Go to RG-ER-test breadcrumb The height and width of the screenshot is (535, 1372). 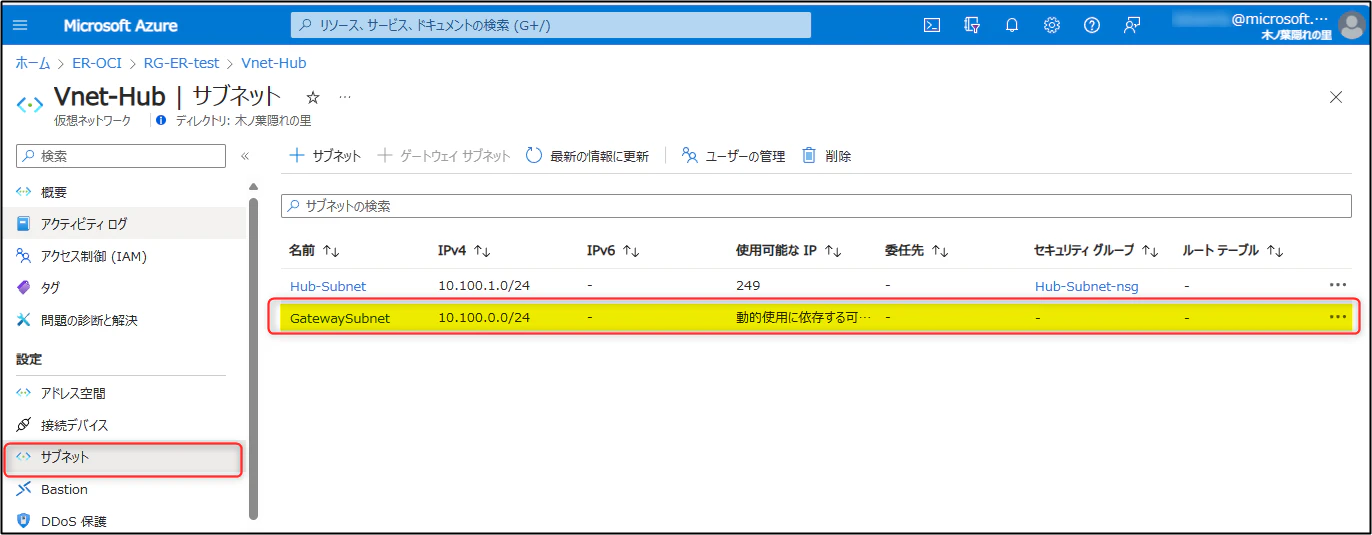coord(182,62)
